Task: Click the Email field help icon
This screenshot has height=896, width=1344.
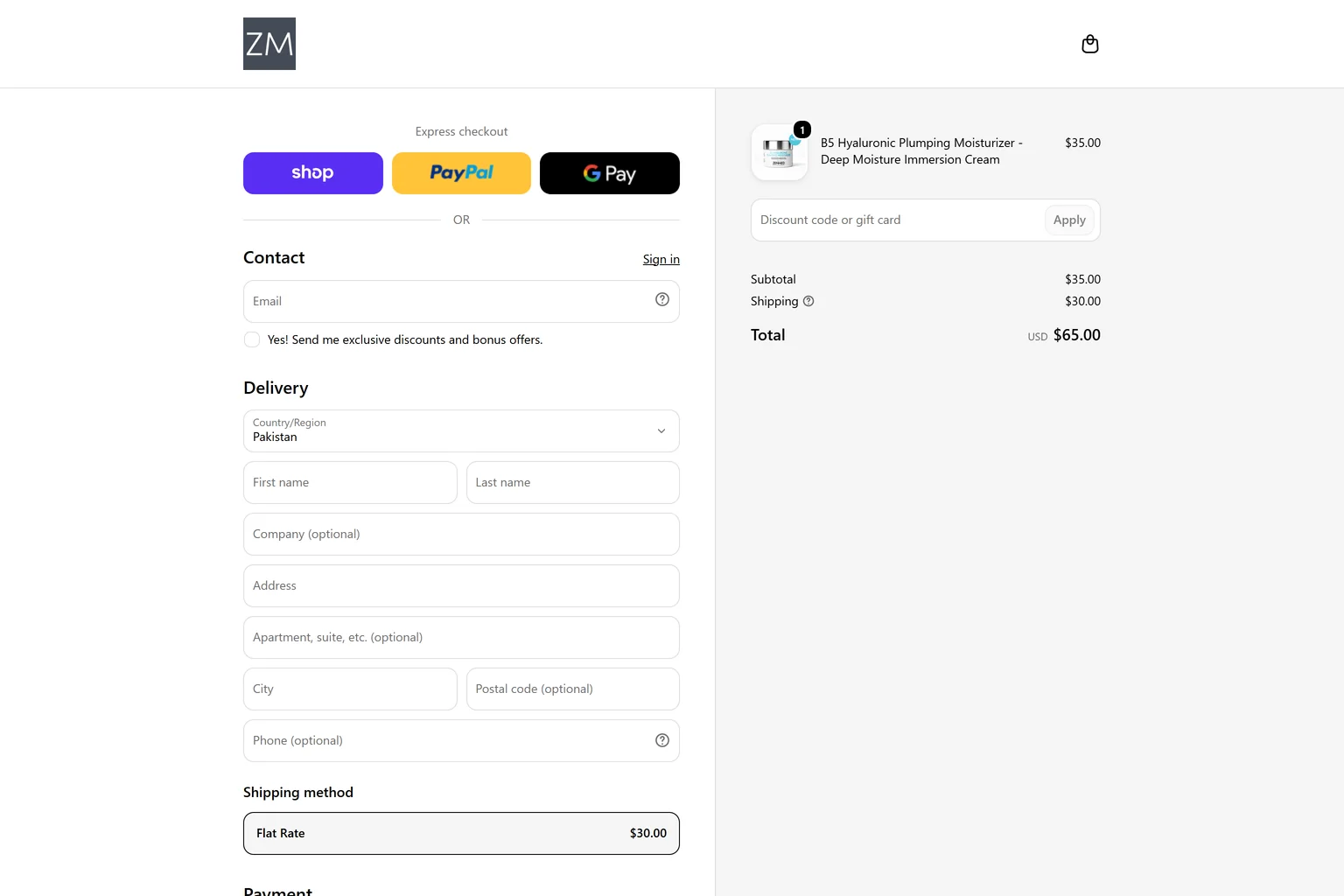Action: pos(662,300)
